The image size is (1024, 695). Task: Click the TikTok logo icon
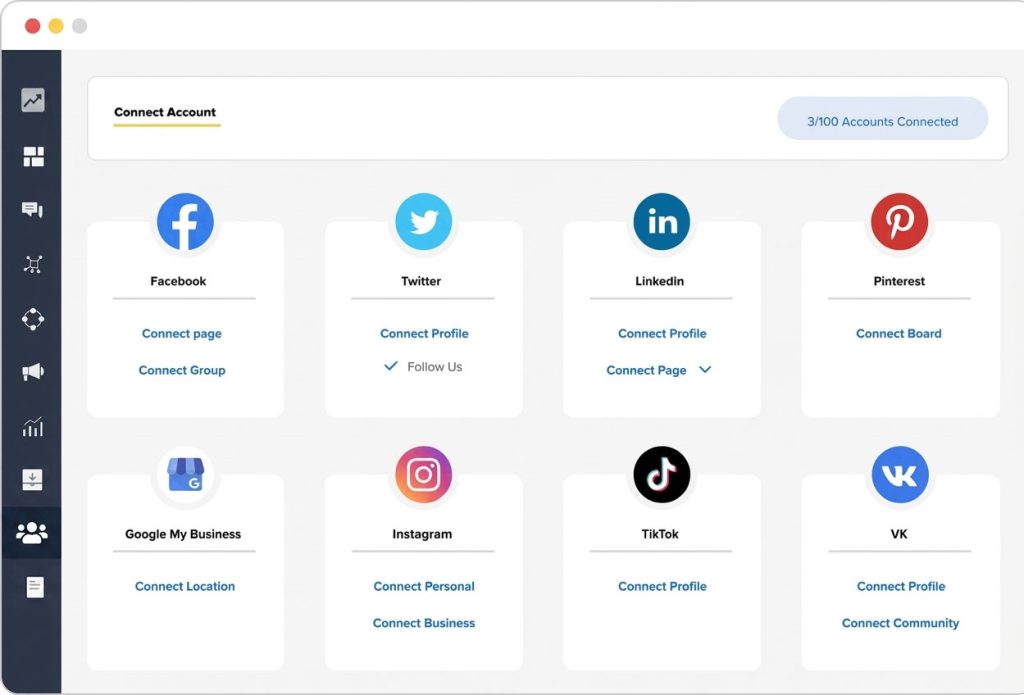pyautogui.click(x=661, y=475)
